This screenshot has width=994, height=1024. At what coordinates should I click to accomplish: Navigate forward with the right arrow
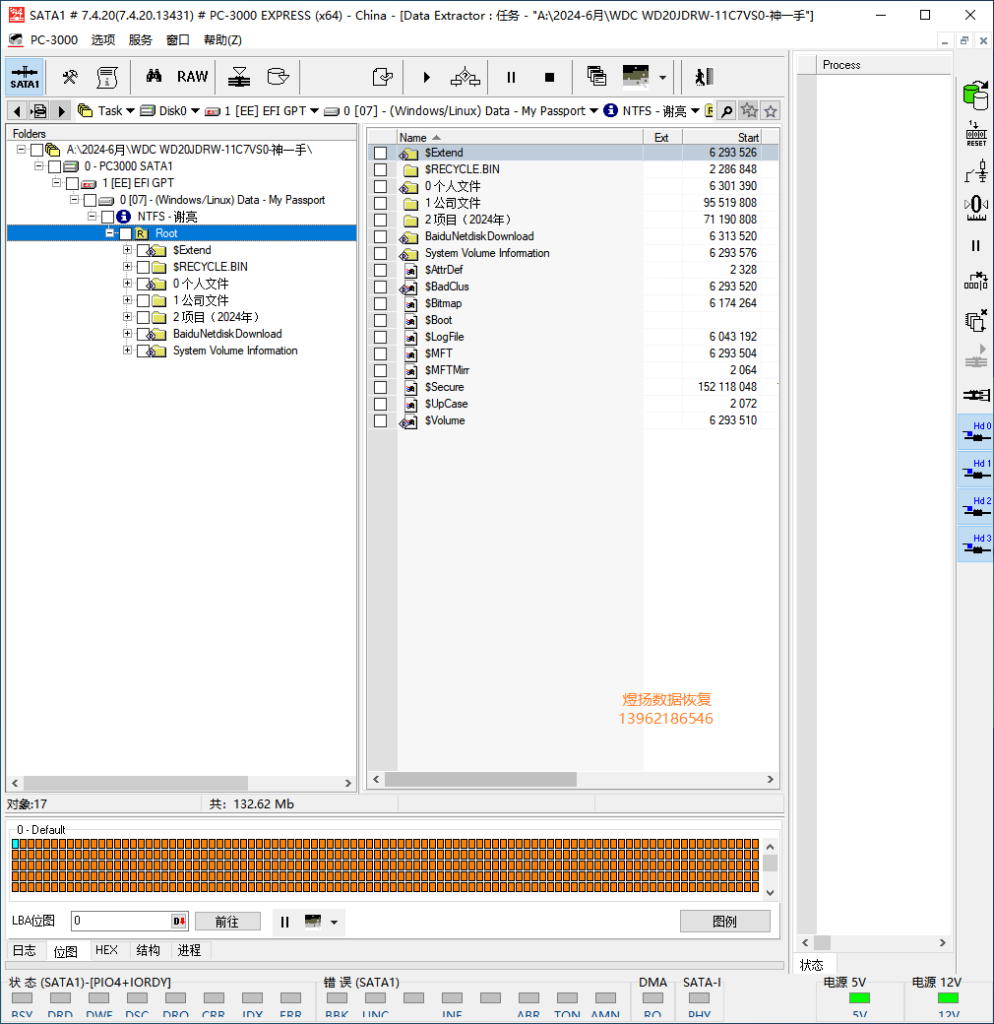point(61,111)
